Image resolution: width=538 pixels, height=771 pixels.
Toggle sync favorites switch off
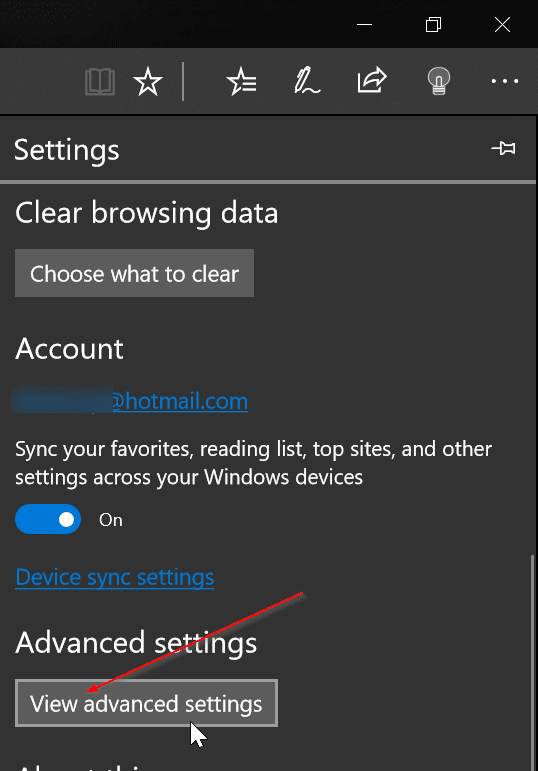tap(48, 519)
